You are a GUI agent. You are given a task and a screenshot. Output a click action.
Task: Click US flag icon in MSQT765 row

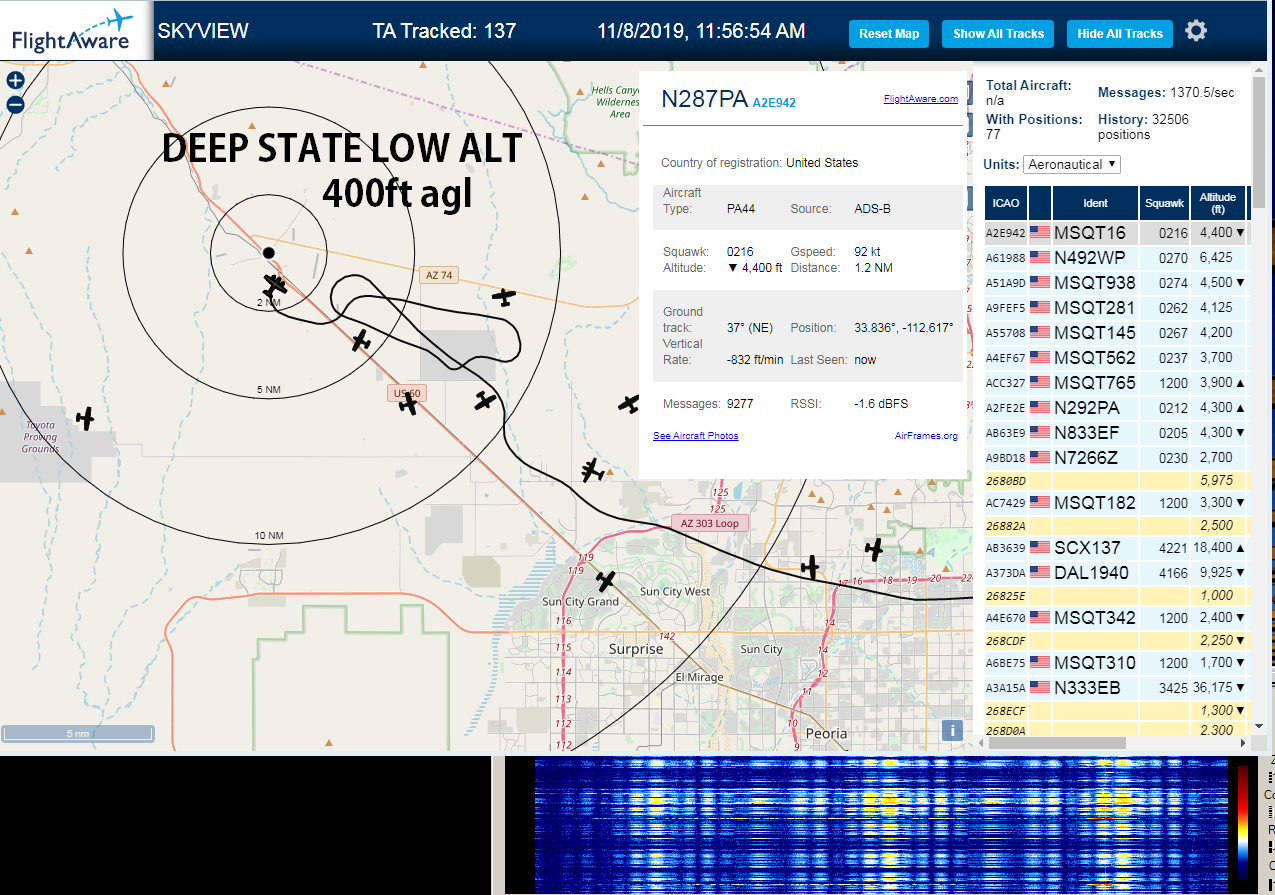pos(1040,382)
